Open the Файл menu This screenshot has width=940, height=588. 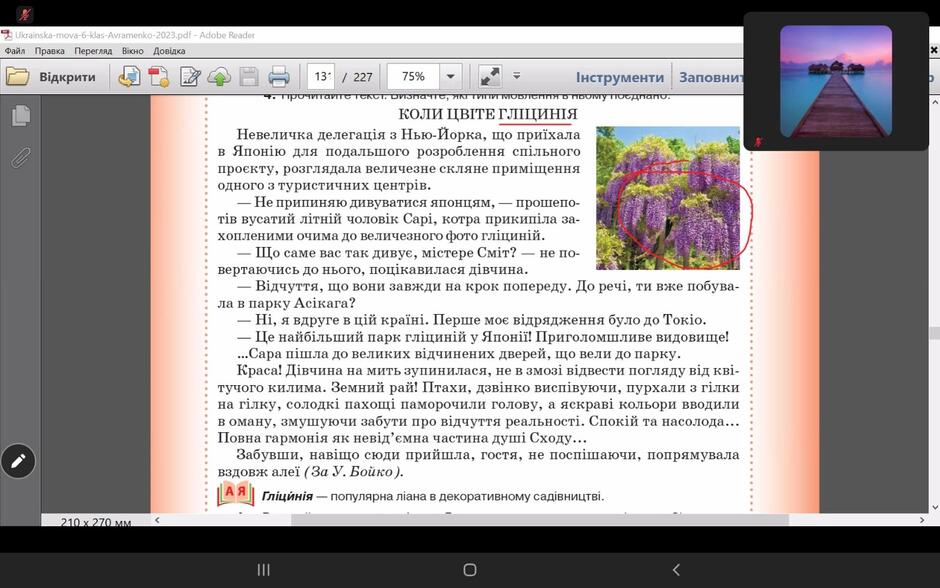pyautogui.click(x=14, y=51)
